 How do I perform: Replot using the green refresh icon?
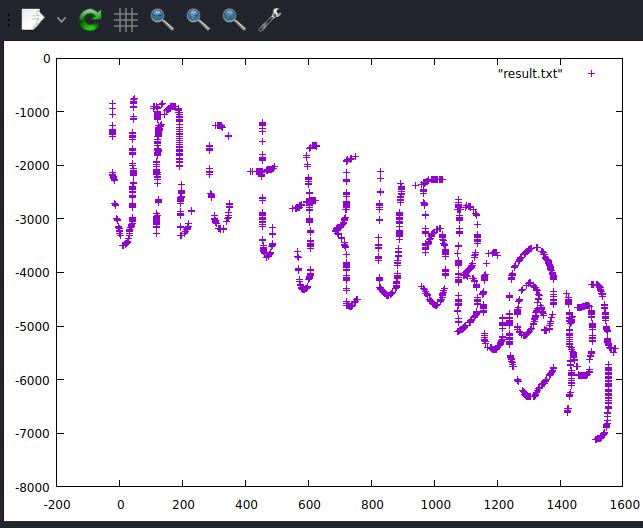point(90,19)
